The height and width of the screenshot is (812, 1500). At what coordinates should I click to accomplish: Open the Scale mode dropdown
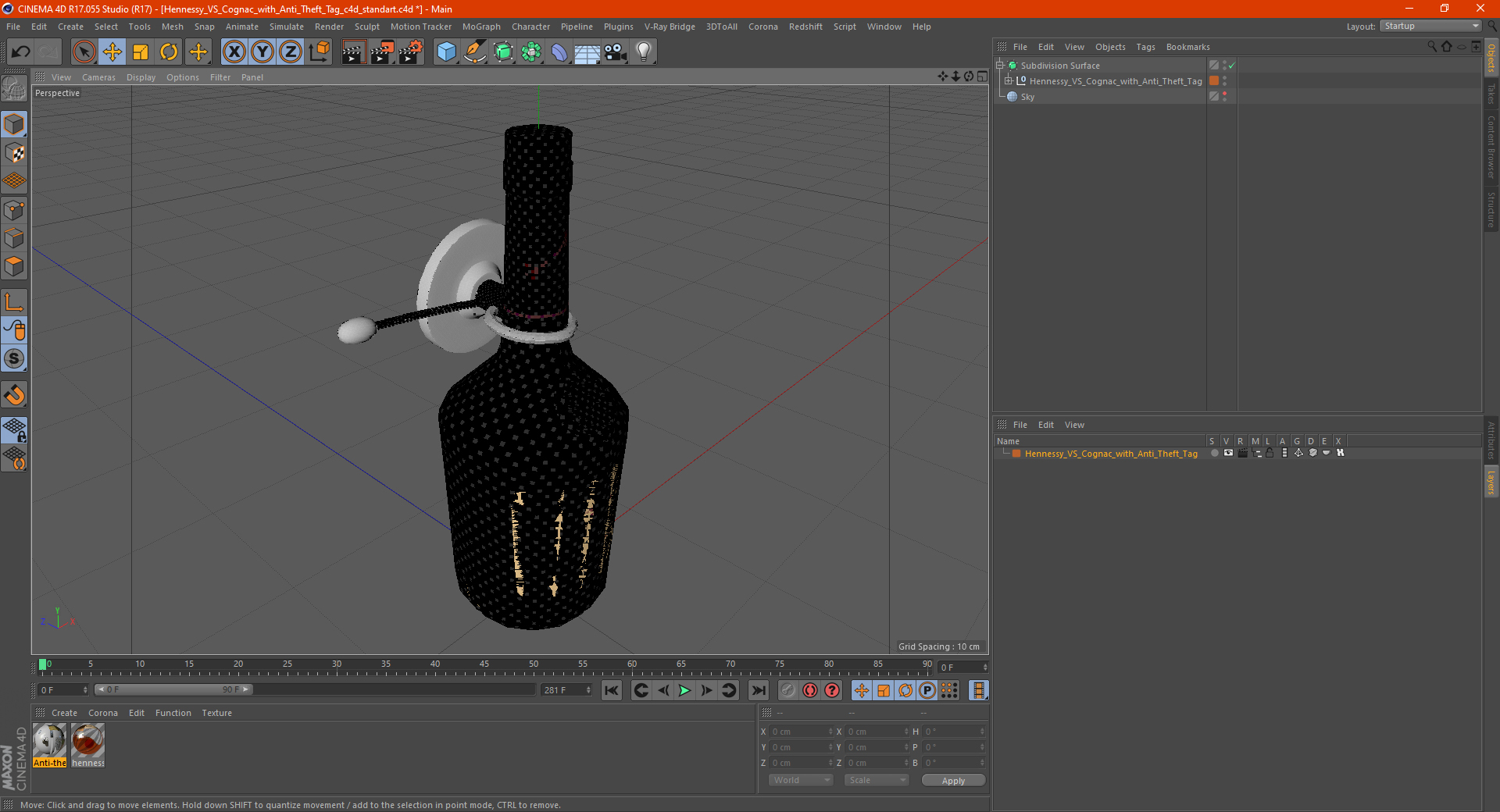coord(877,780)
